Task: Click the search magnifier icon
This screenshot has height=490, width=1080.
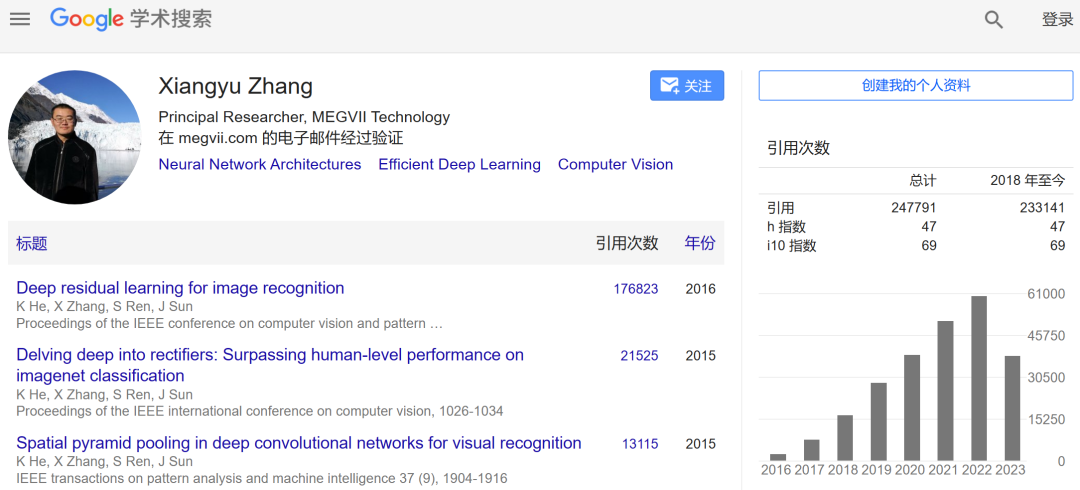Action: click(x=993, y=19)
